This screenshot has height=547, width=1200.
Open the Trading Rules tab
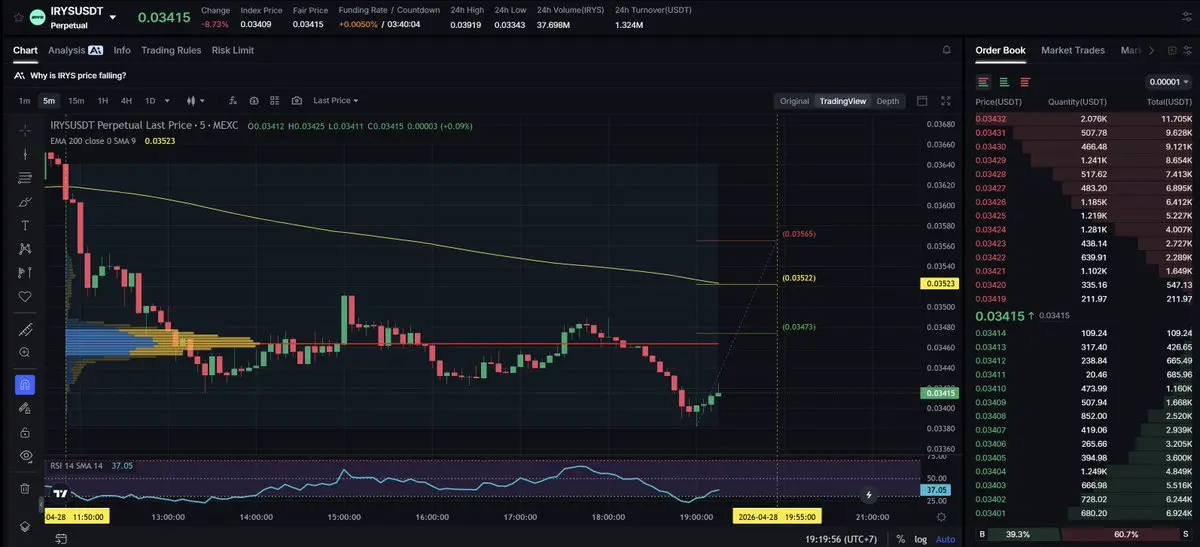[x=171, y=50]
